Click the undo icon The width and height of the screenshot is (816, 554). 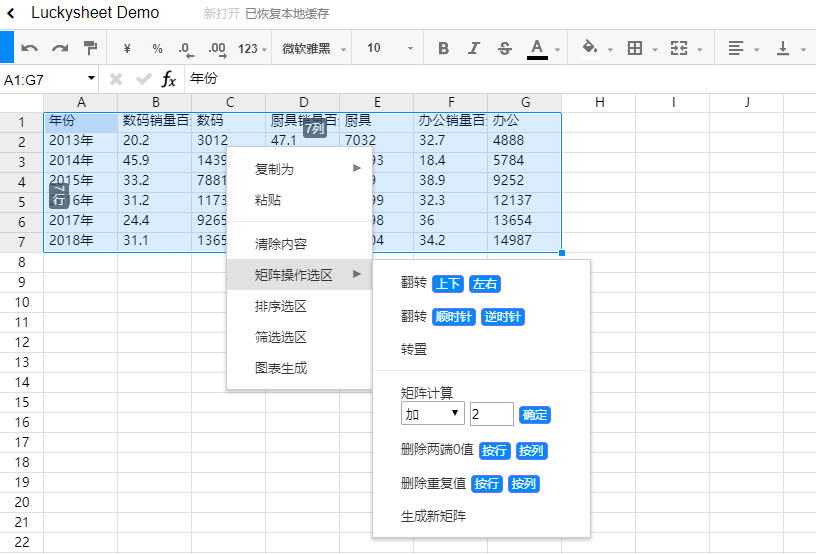pyautogui.click(x=29, y=48)
